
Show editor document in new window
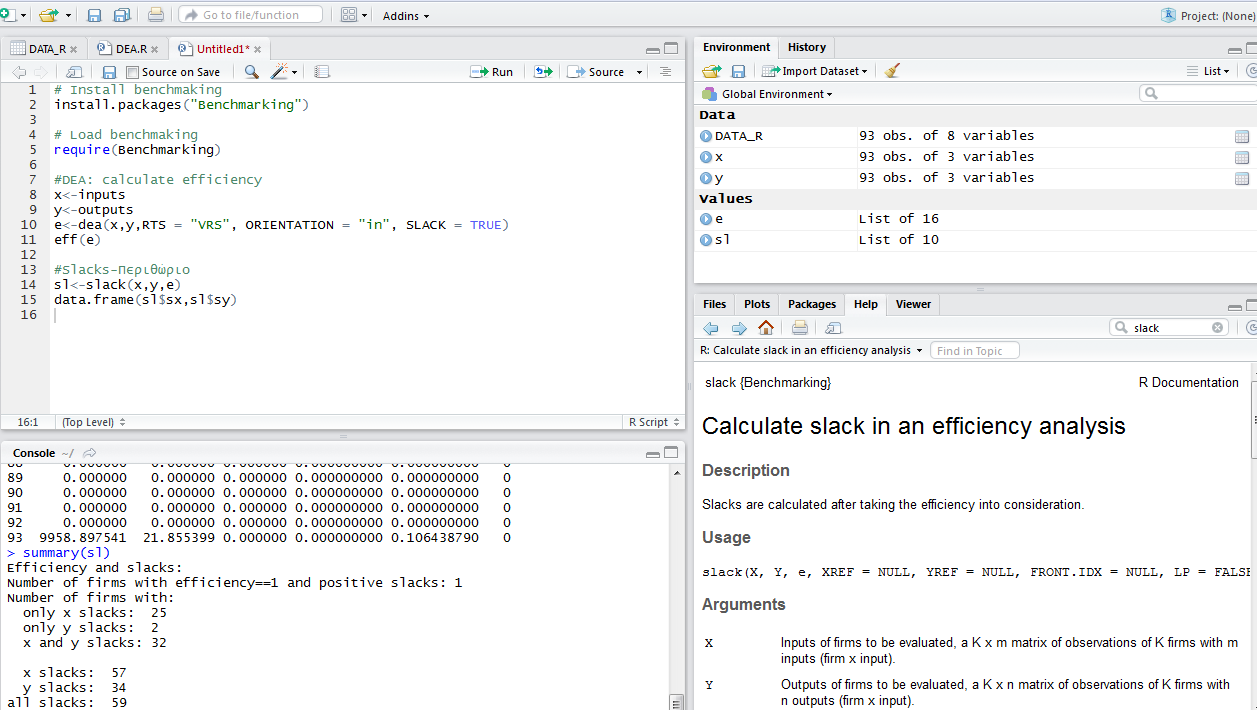[x=74, y=72]
